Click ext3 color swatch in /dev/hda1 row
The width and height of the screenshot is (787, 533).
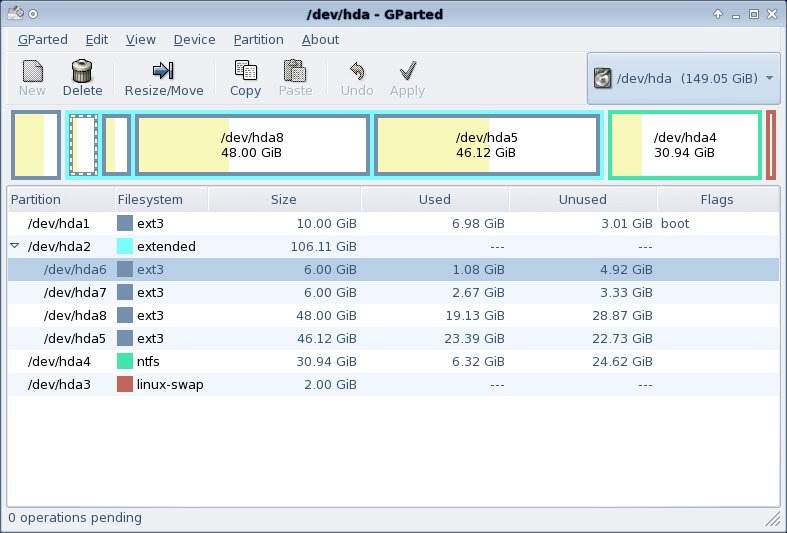point(124,223)
